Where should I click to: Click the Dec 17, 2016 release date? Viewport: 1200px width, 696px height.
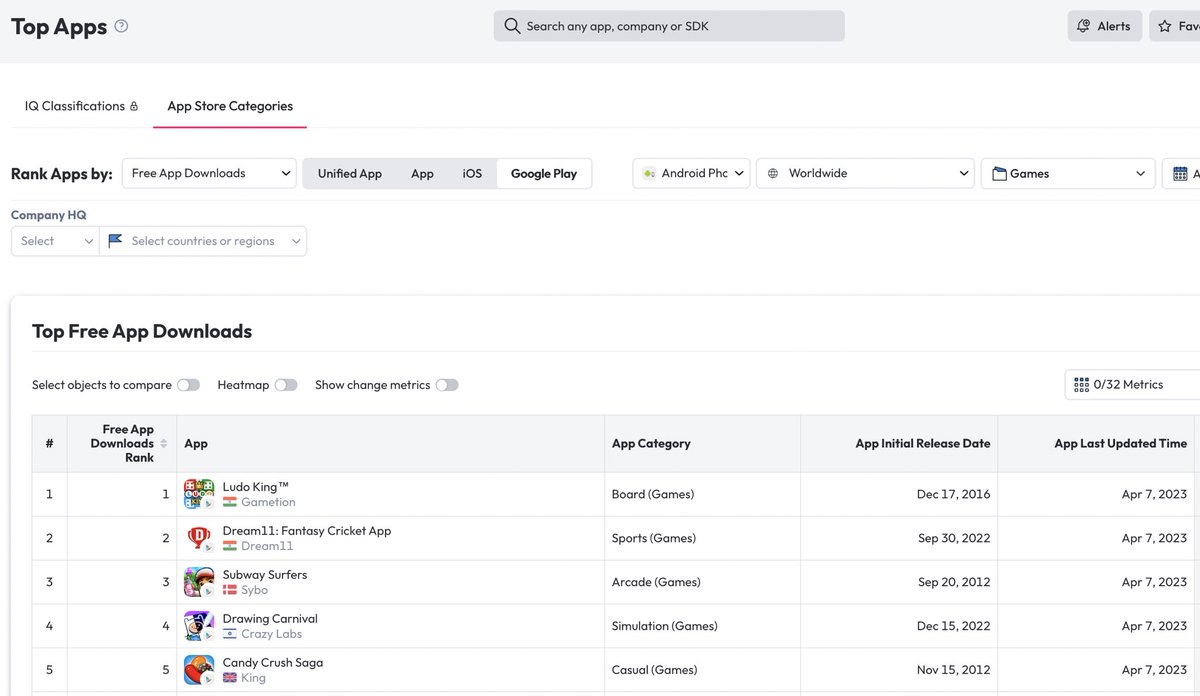click(x=953, y=494)
